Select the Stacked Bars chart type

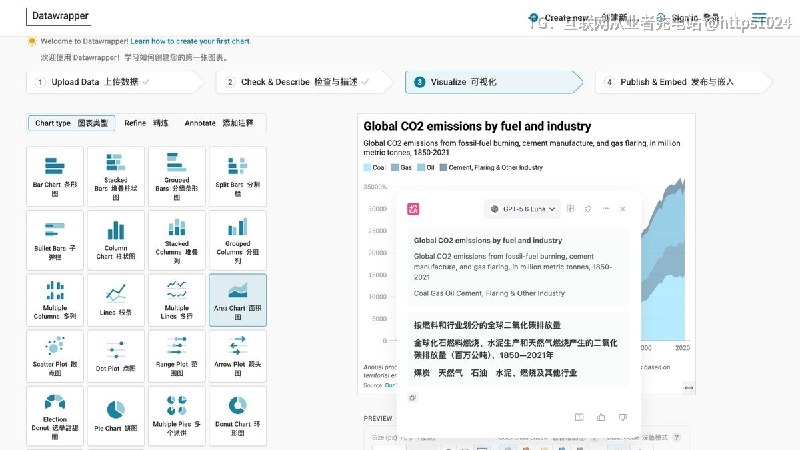(x=116, y=177)
